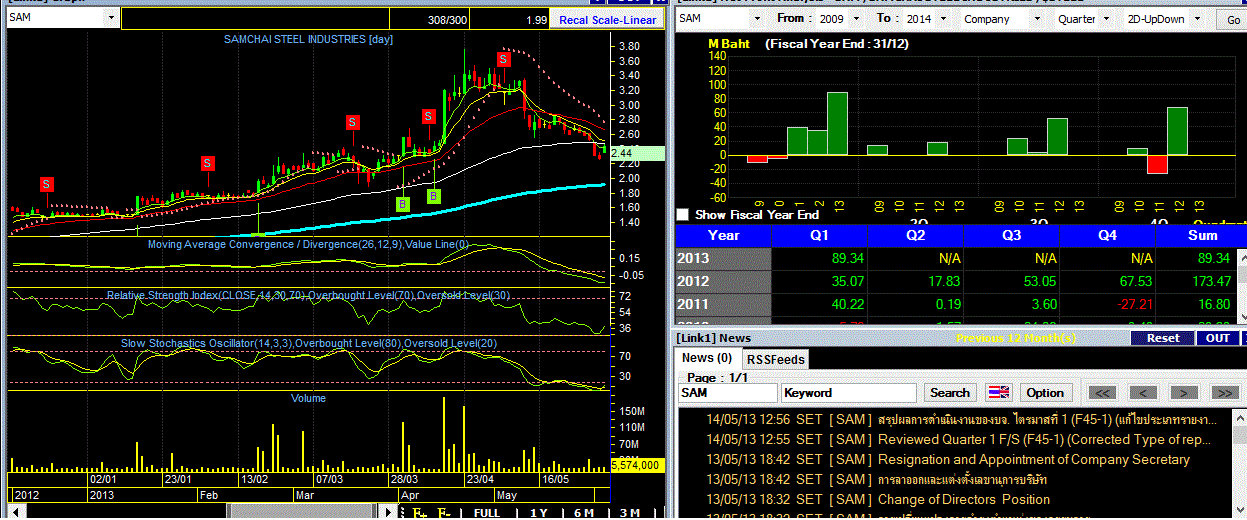Set chart range to FULL
The width and height of the screenshot is (1247, 520).
[487, 513]
